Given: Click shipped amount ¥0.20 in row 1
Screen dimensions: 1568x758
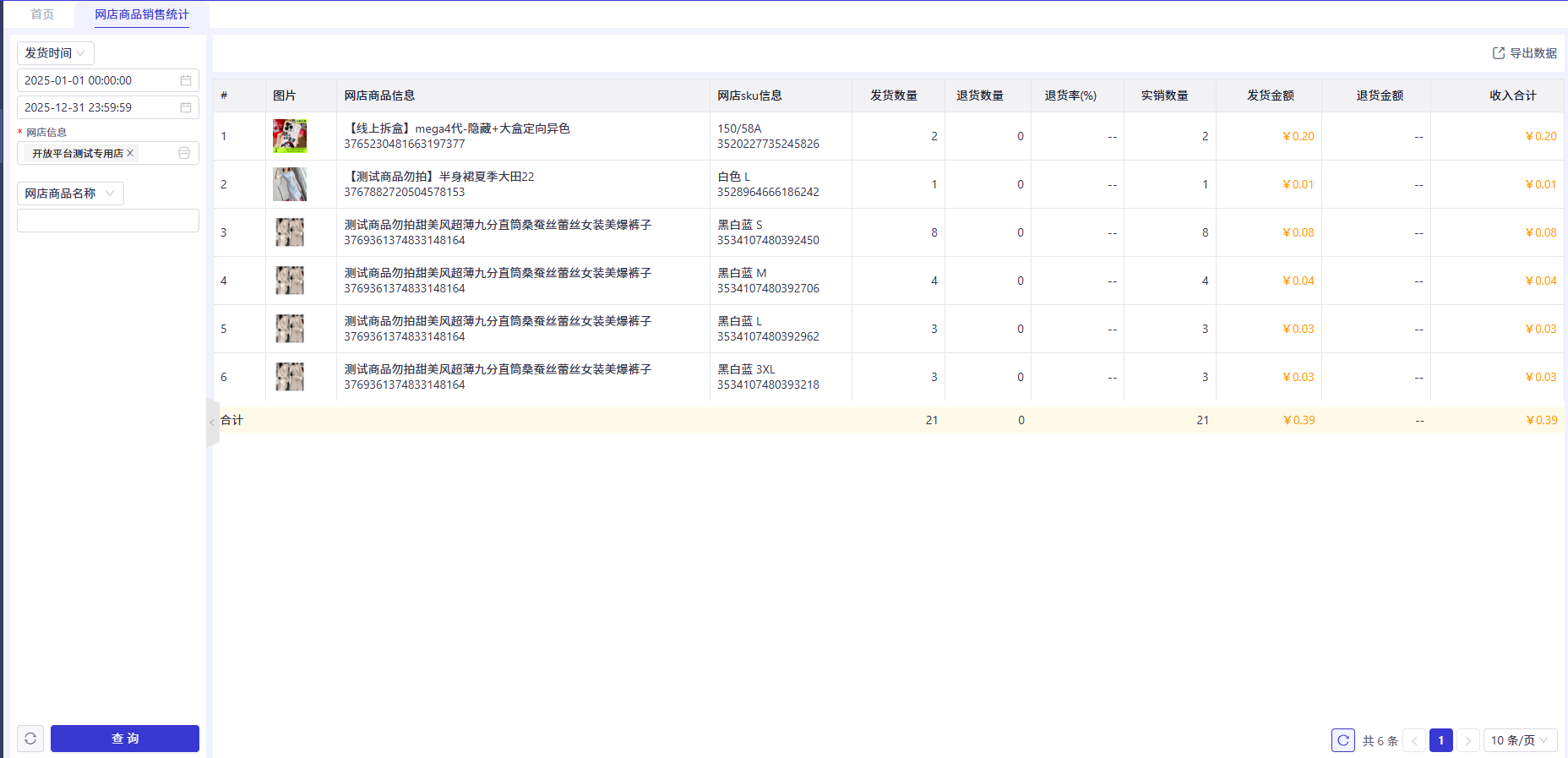Looking at the screenshot, I should click(x=1298, y=136).
